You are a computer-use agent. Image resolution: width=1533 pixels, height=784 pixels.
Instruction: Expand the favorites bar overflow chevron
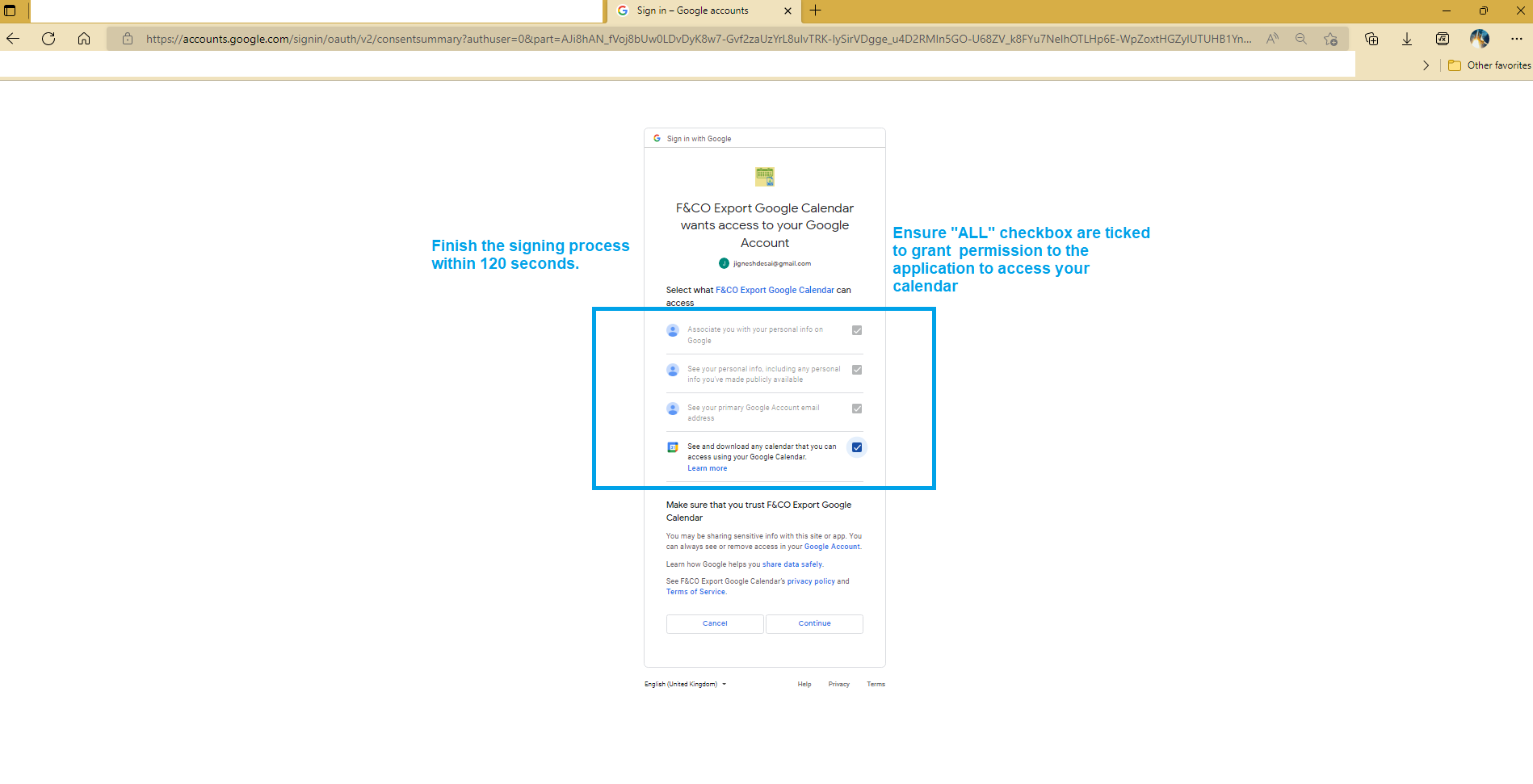[1426, 65]
